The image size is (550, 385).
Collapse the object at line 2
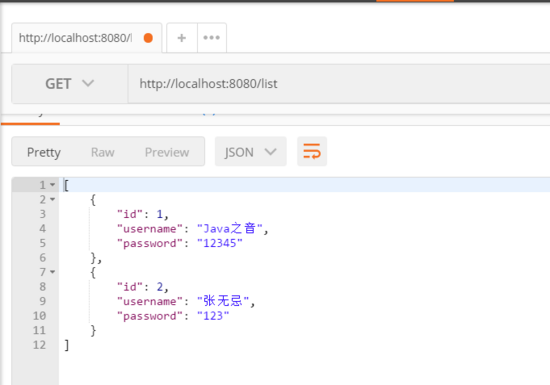click(x=53, y=200)
